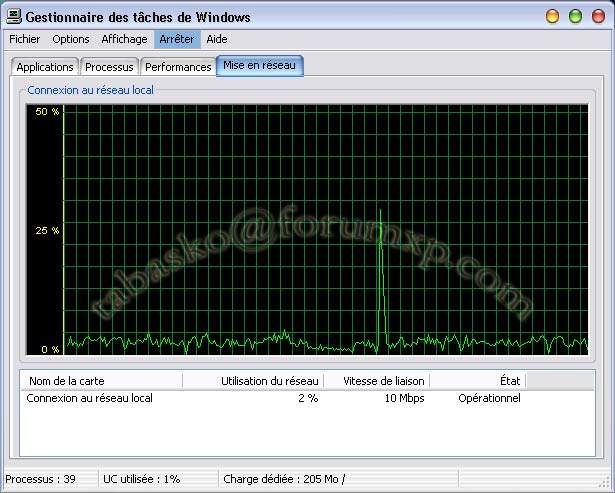This screenshot has height=493, width=615.
Task: Click the 50 % graph scale label
Action: [x=47, y=112]
